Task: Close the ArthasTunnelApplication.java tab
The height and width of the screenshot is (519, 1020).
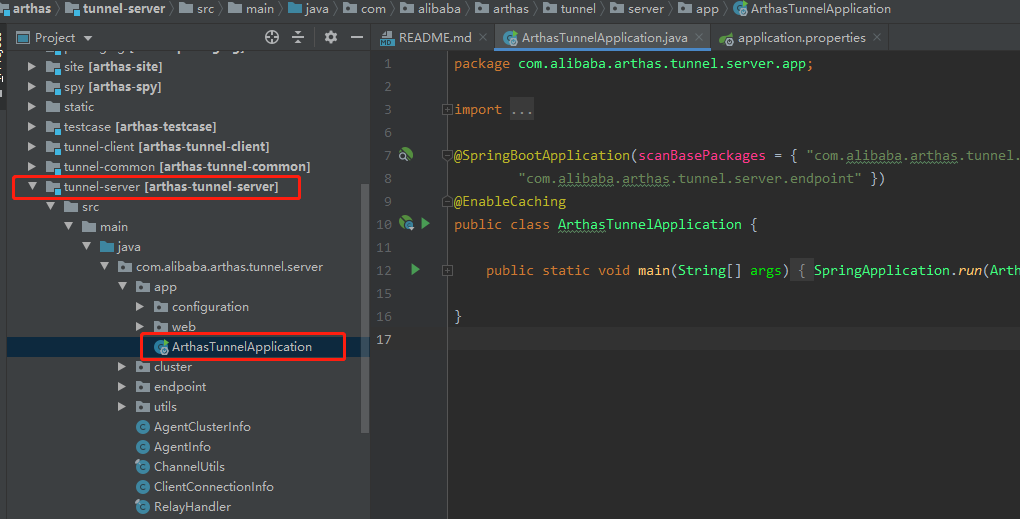Action: (x=699, y=37)
